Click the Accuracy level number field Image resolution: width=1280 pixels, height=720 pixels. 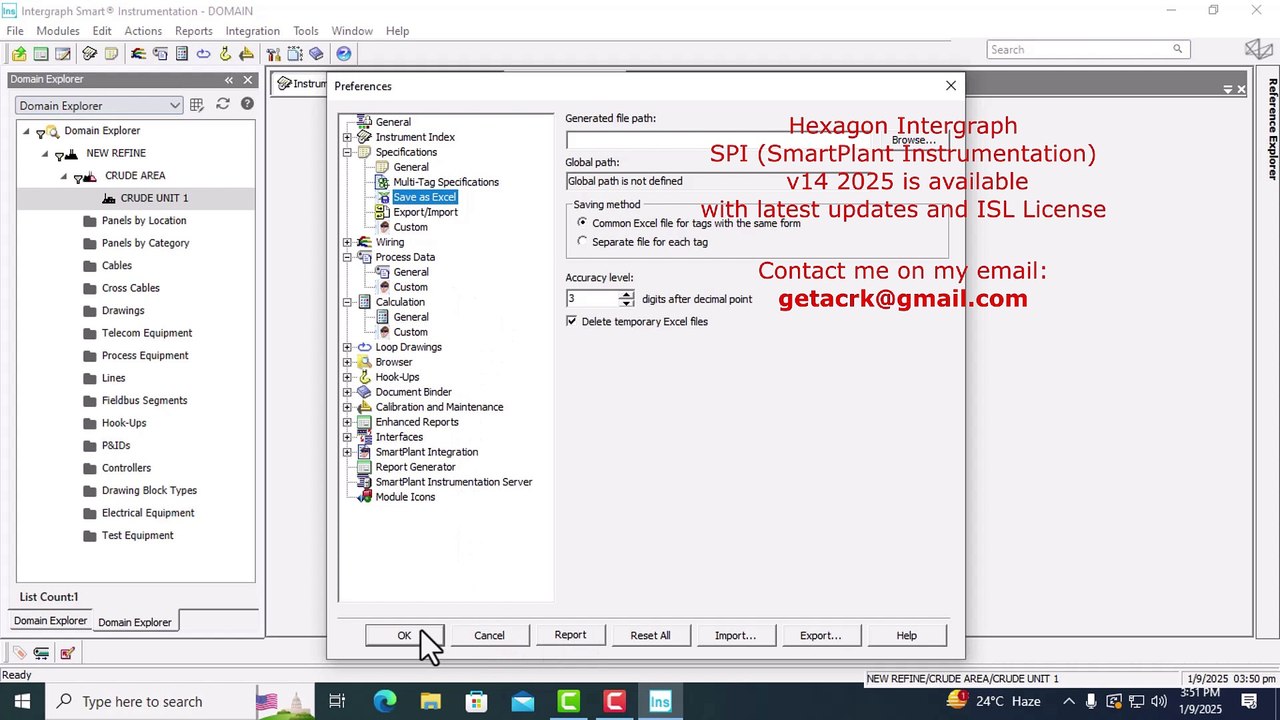pos(593,298)
